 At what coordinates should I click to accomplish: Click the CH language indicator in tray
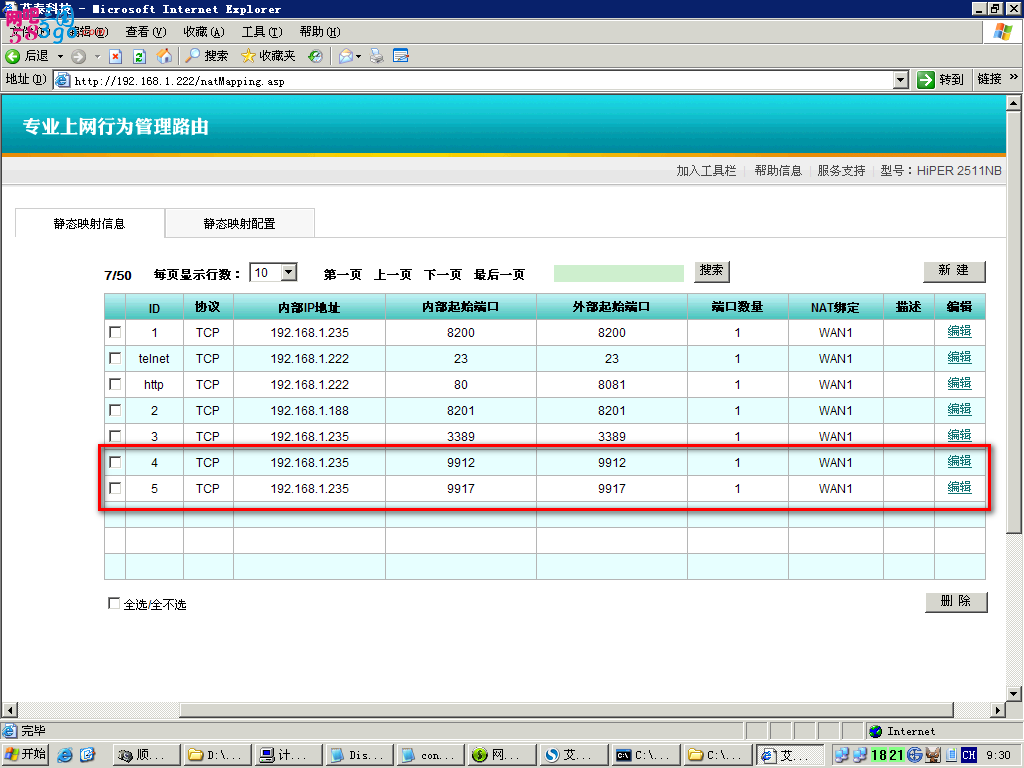point(968,755)
